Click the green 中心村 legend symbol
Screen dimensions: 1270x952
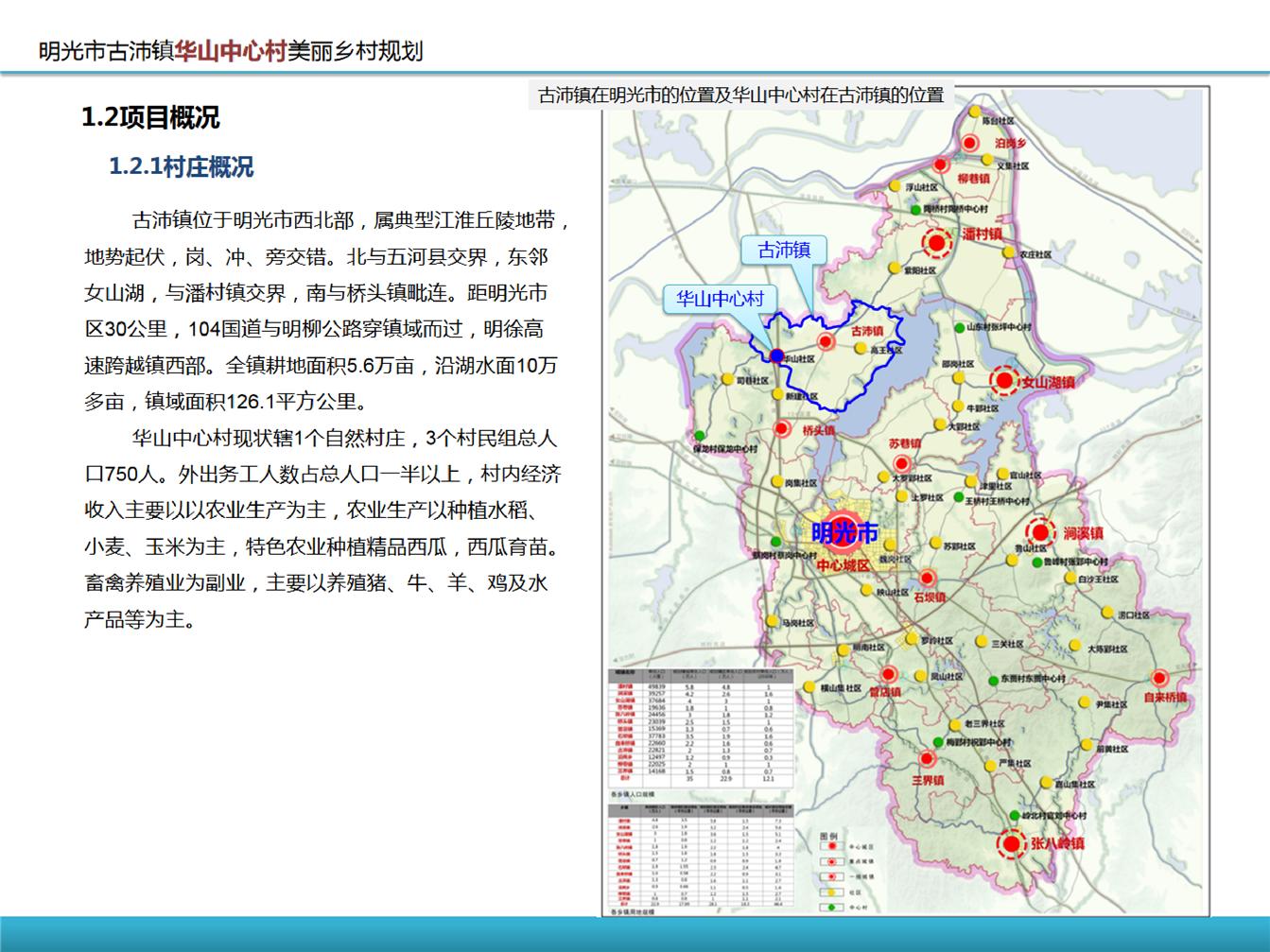click(x=830, y=907)
